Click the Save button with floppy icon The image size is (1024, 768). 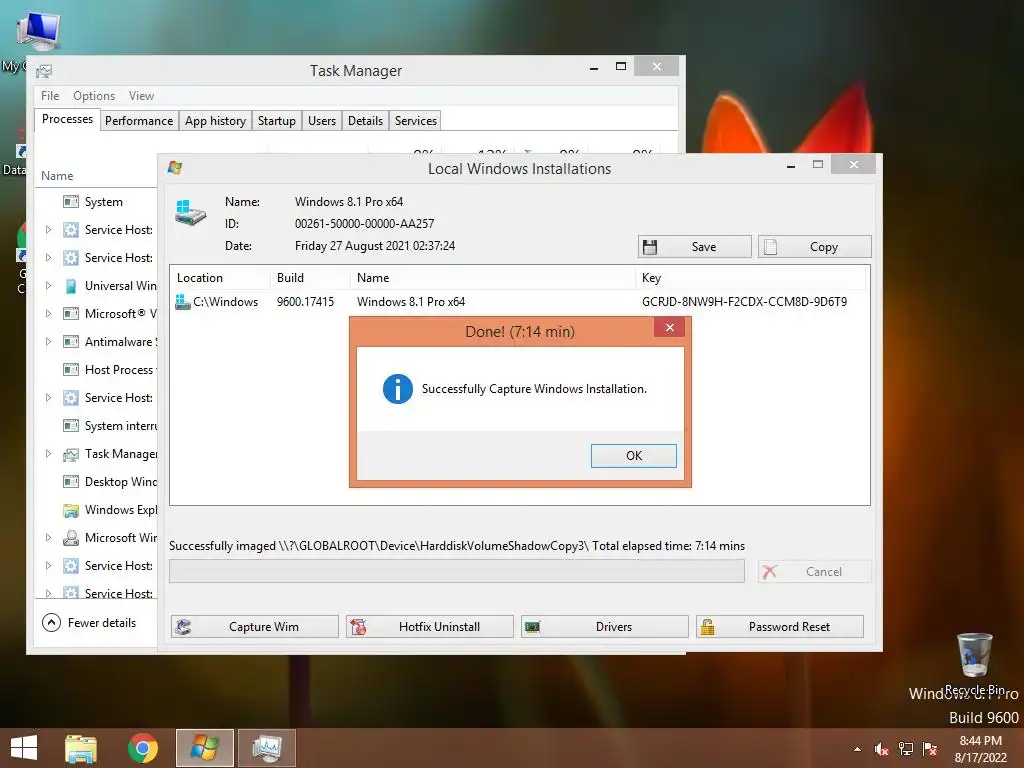694,247
